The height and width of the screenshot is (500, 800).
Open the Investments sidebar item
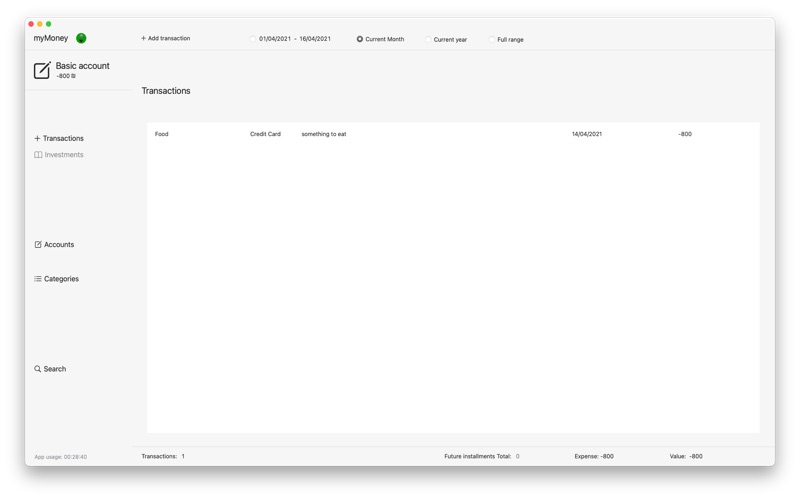pyautogui.click(x=59, y=155)
